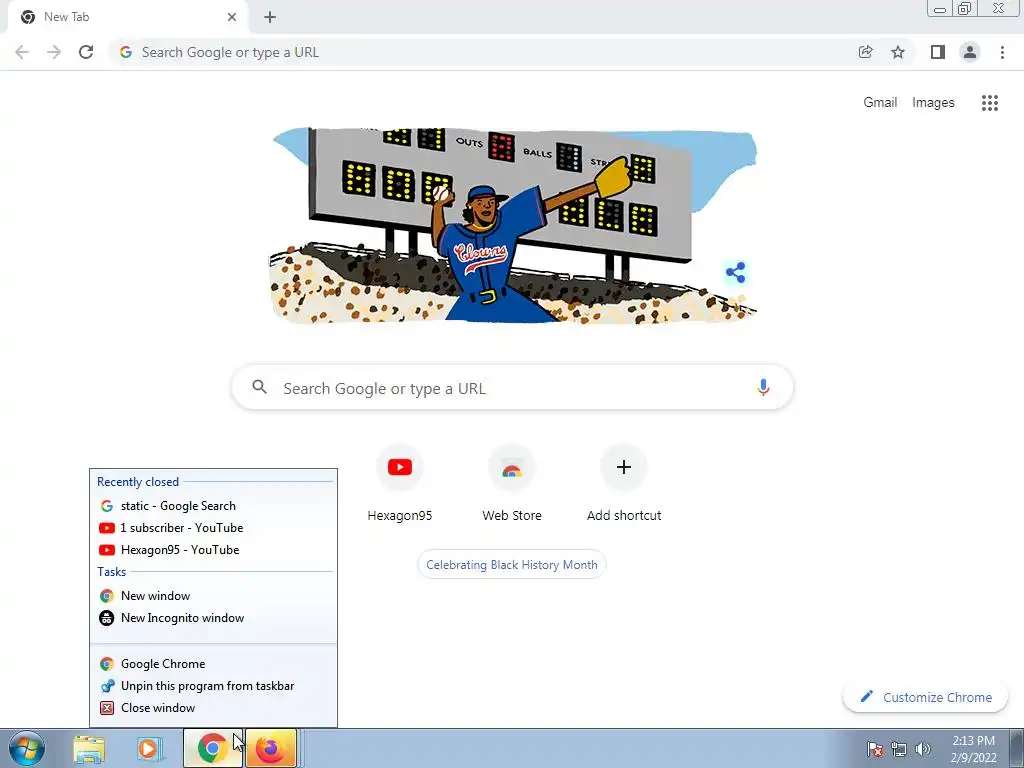
Task: Open the baseball Google Doodle image
Action: [513, 225]
